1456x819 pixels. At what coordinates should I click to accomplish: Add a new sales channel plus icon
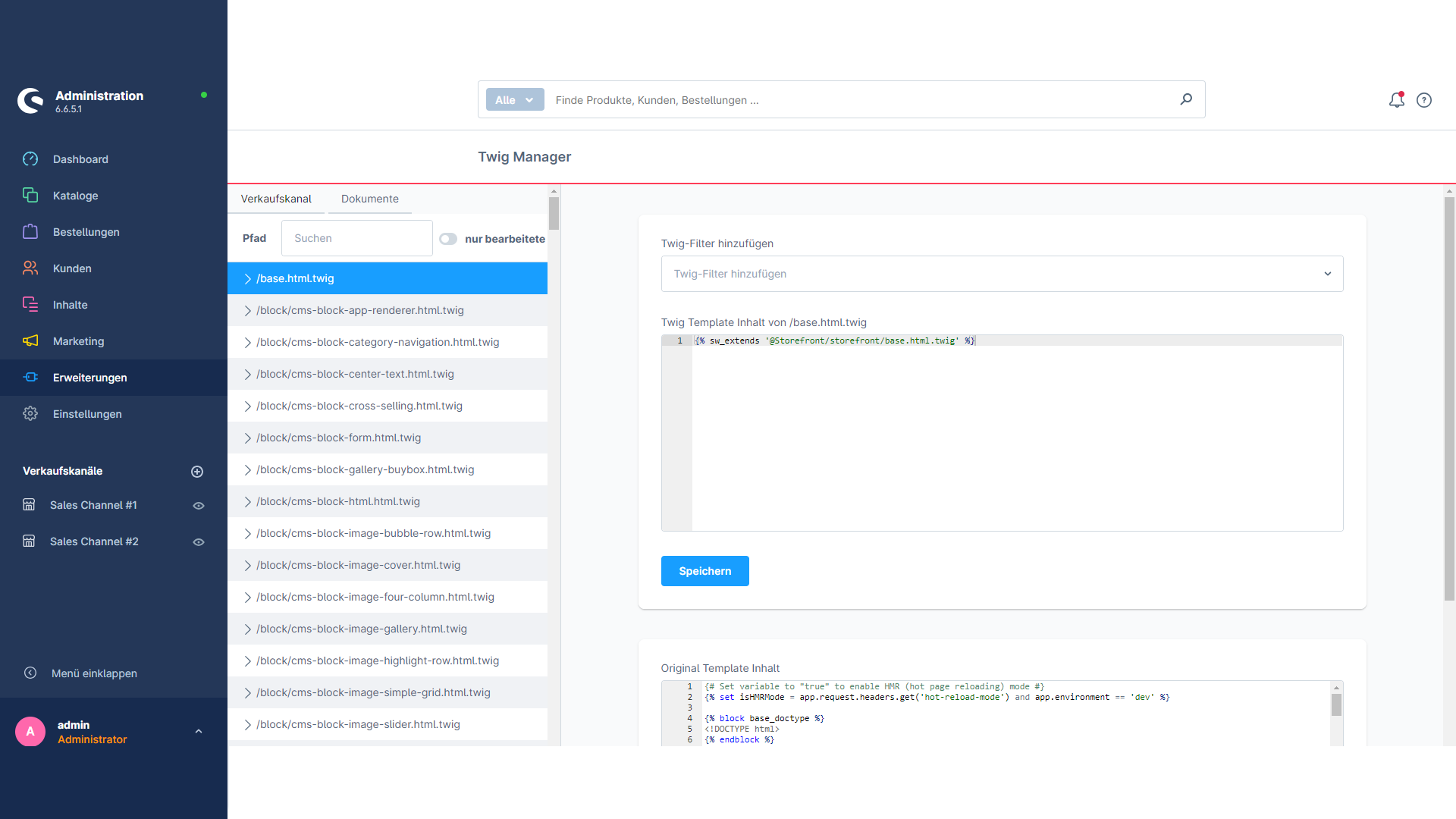pyautogui.click(x=197, y=472)
